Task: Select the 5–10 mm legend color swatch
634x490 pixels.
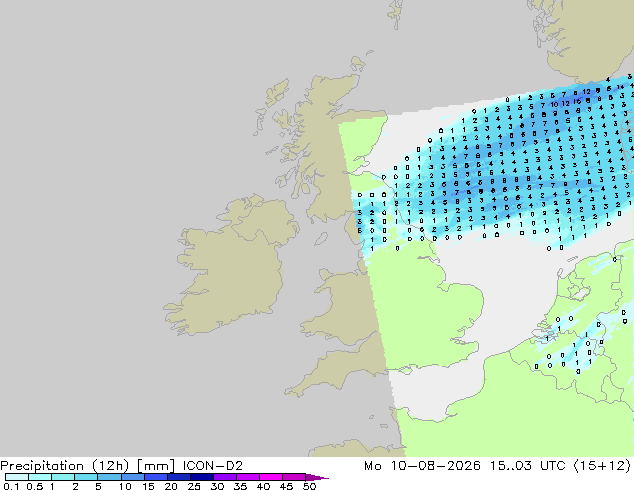Action: 109,477
